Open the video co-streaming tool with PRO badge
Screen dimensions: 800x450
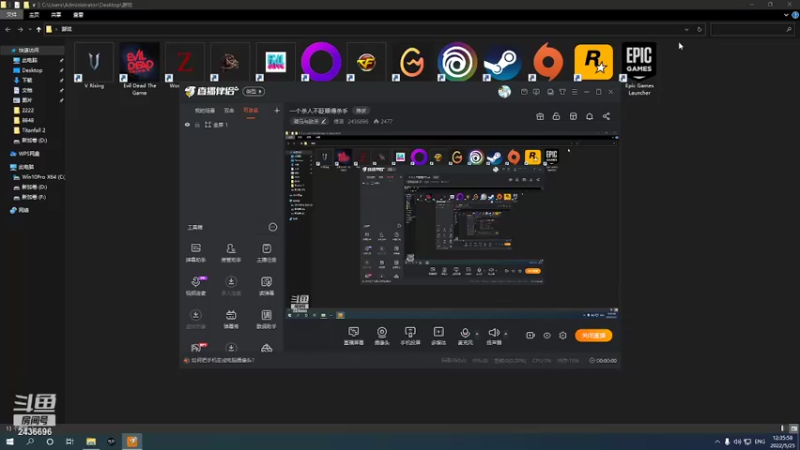[195, 286]
